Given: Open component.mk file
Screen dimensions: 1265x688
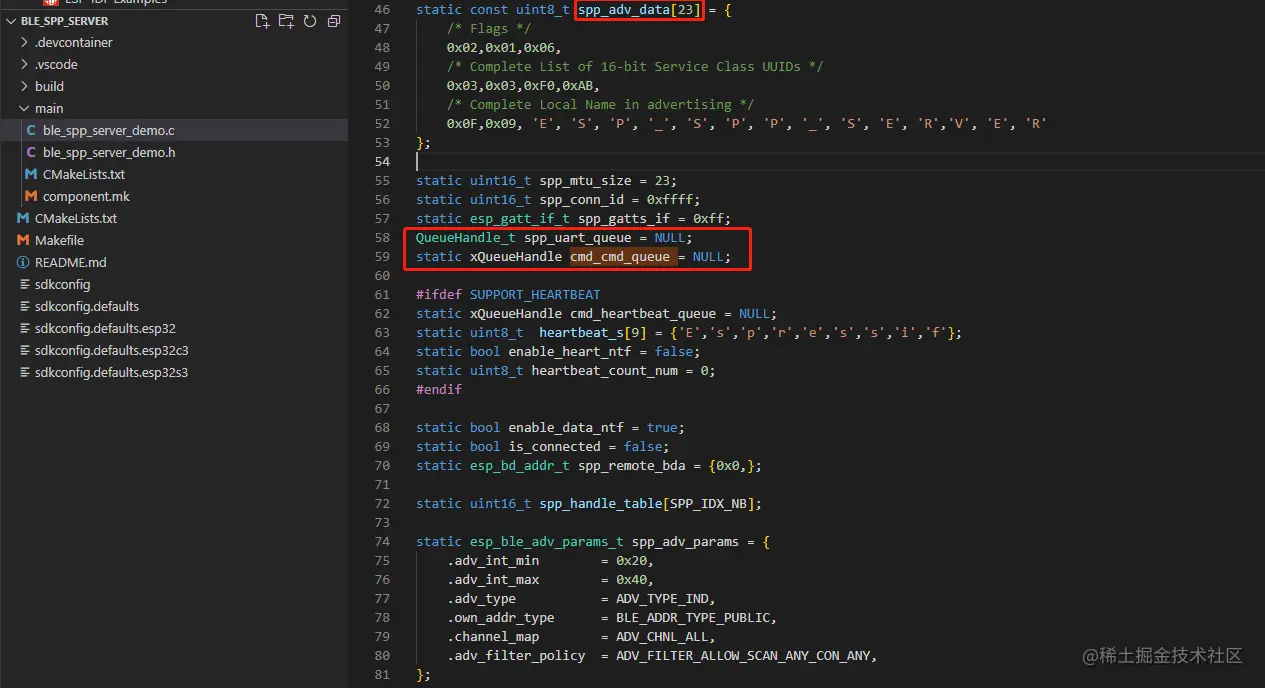Looking at the screenshot, I should coord(174,196).
